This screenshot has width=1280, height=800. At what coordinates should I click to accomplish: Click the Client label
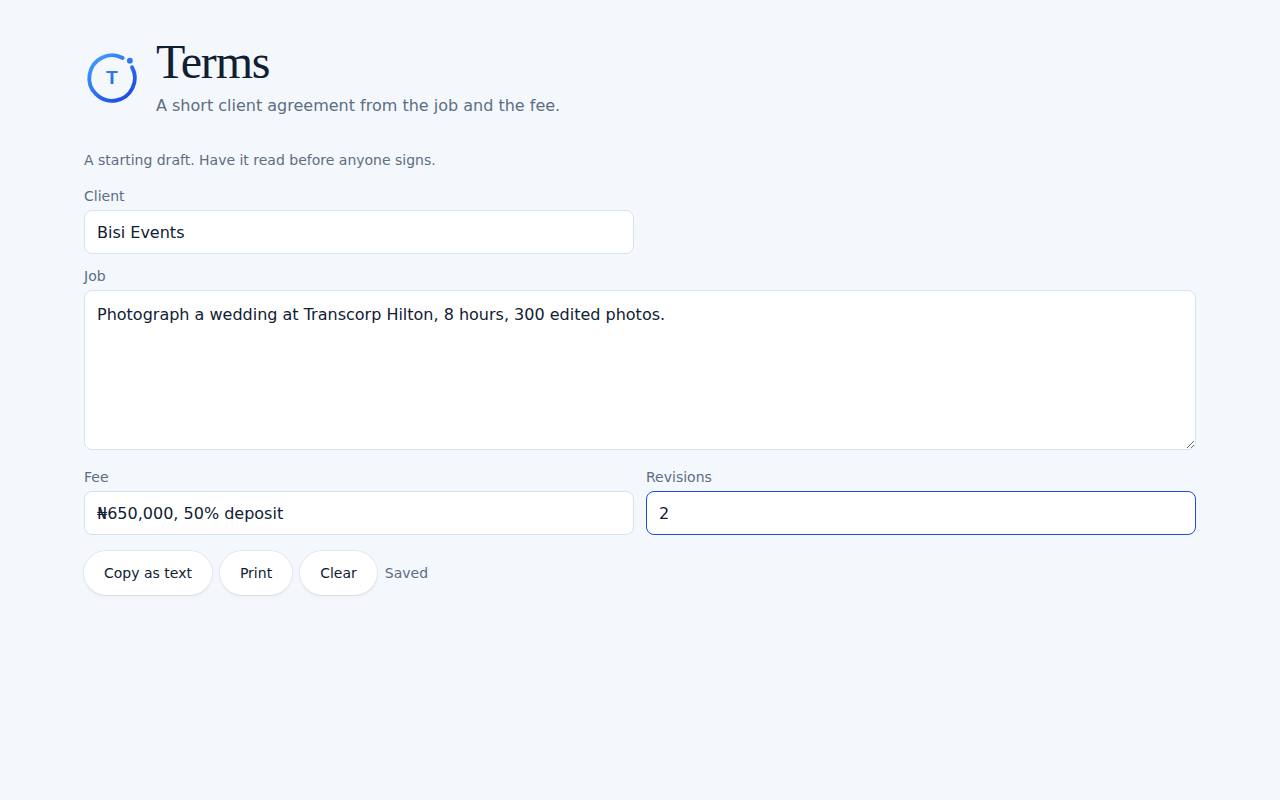click(x=104, y=196)
